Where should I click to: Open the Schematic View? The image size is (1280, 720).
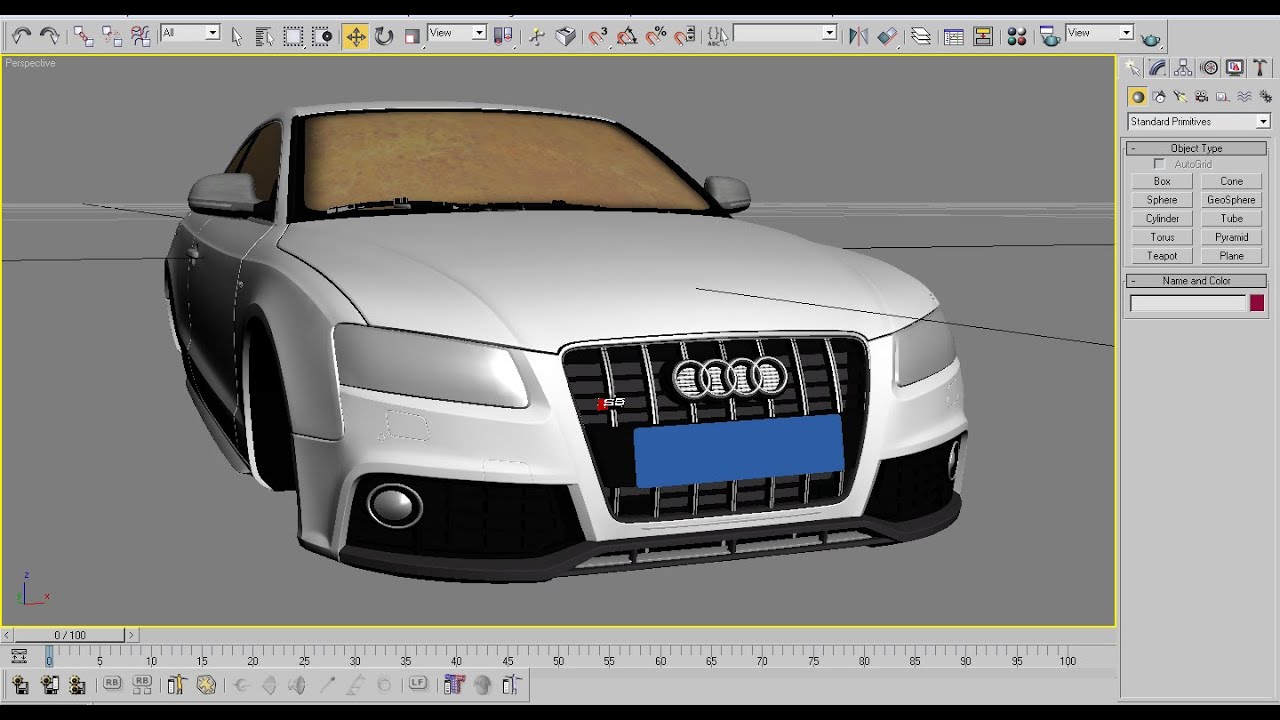pyautogui.click(x=983, y=36)
